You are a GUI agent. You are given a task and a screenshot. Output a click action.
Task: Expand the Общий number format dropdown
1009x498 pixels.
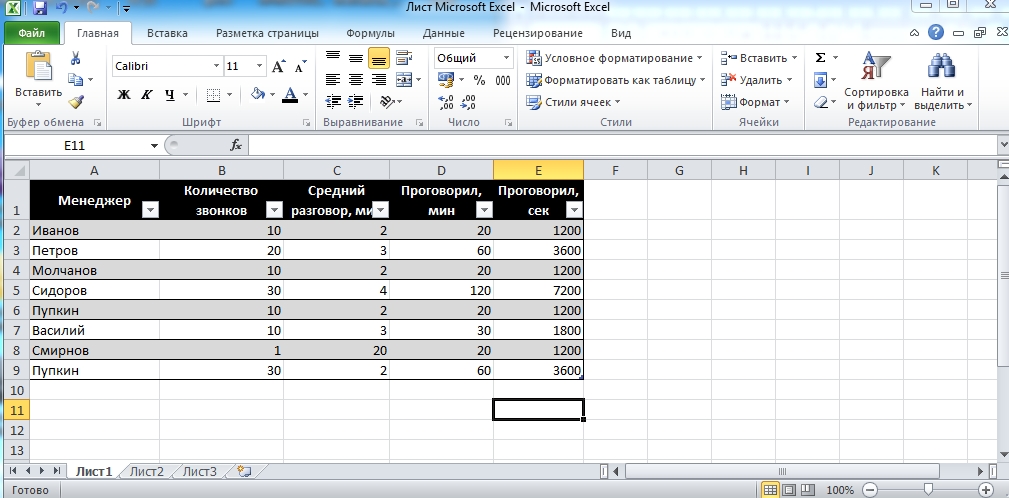coord(504,58)
